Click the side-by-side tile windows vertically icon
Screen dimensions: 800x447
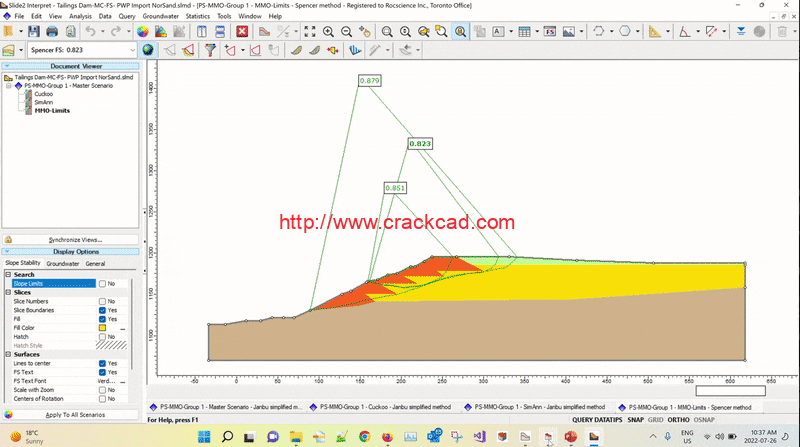[202, 32]
